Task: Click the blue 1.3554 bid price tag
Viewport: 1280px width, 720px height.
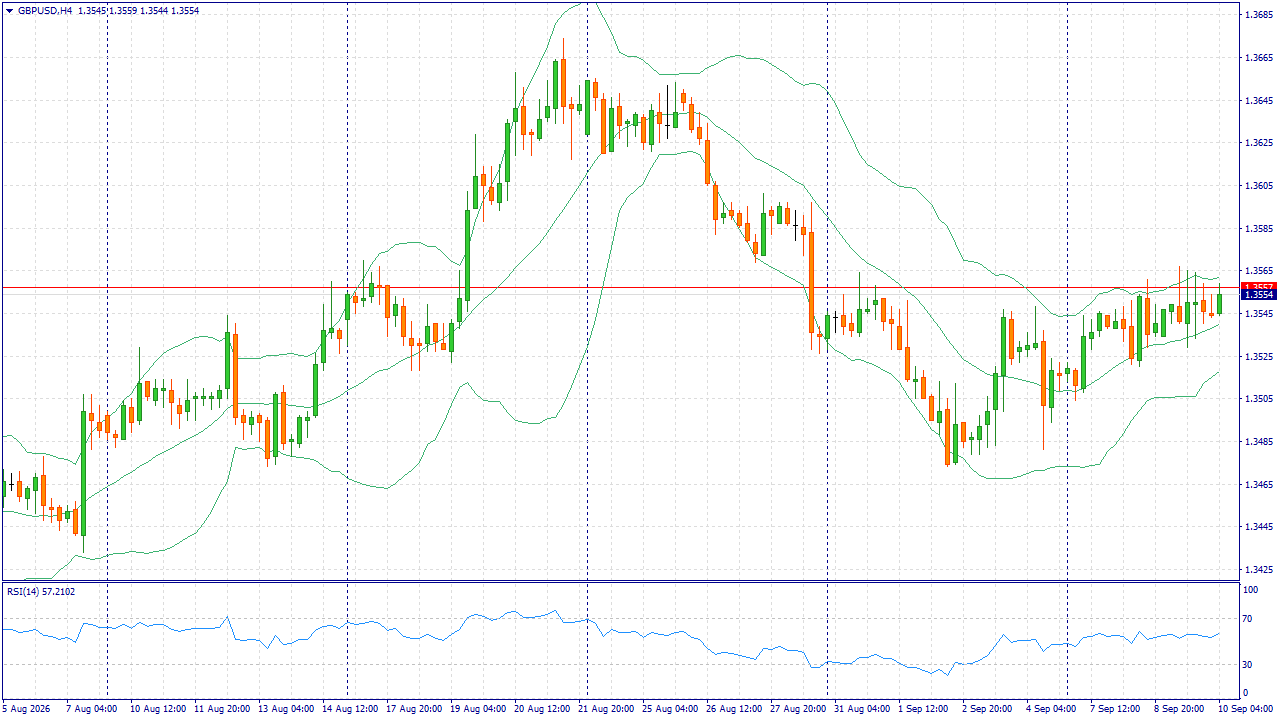Action: 1258,295
